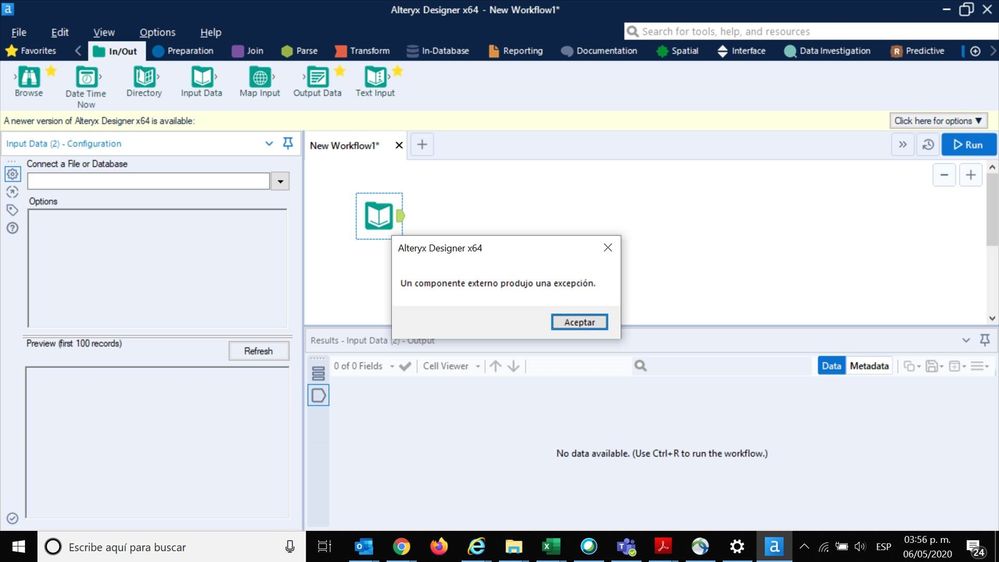Show messages view icon in Results sidebar
999x562 pixels.
(319, 374)
